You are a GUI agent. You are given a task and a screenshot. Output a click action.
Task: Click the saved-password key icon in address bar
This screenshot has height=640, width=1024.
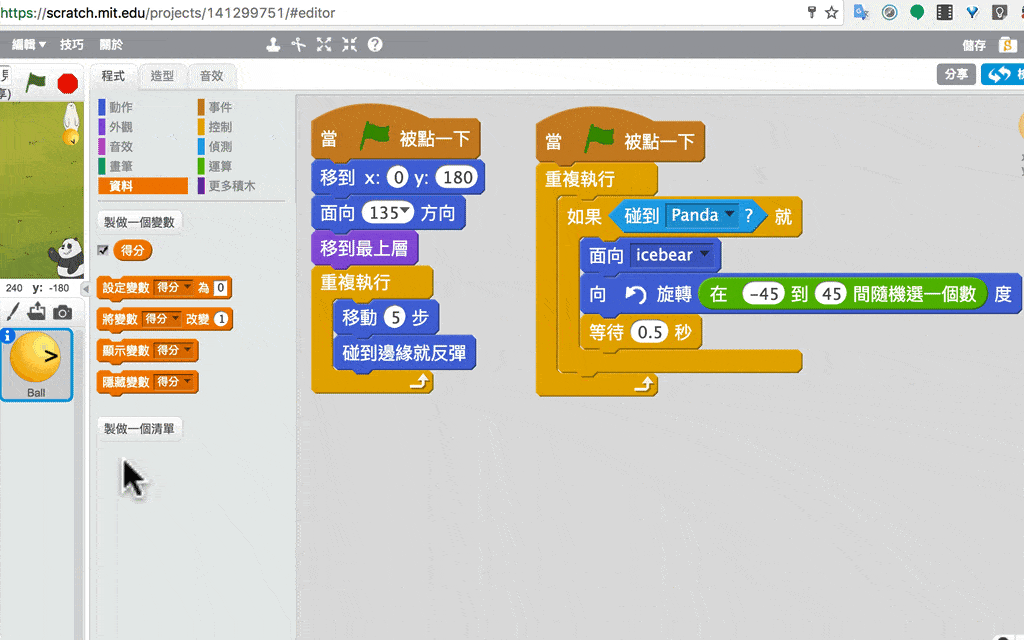coord(812,12)
